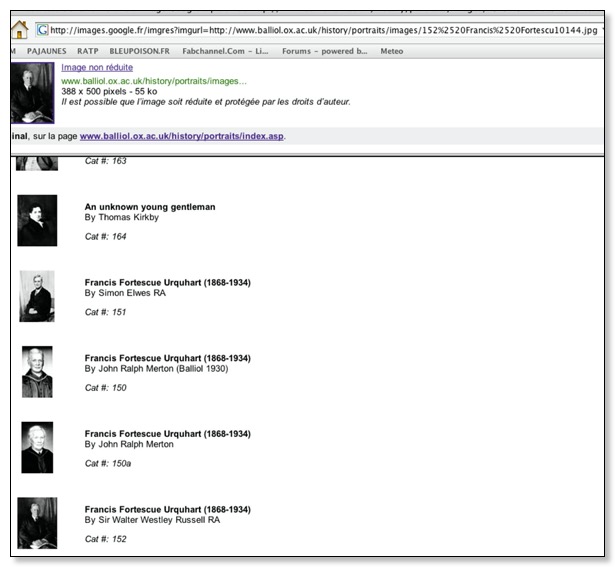Click 'By Sir Walter Westley Russell RA' text
The width and height of the screenshot is (615, 567).
tap(152, 520)
